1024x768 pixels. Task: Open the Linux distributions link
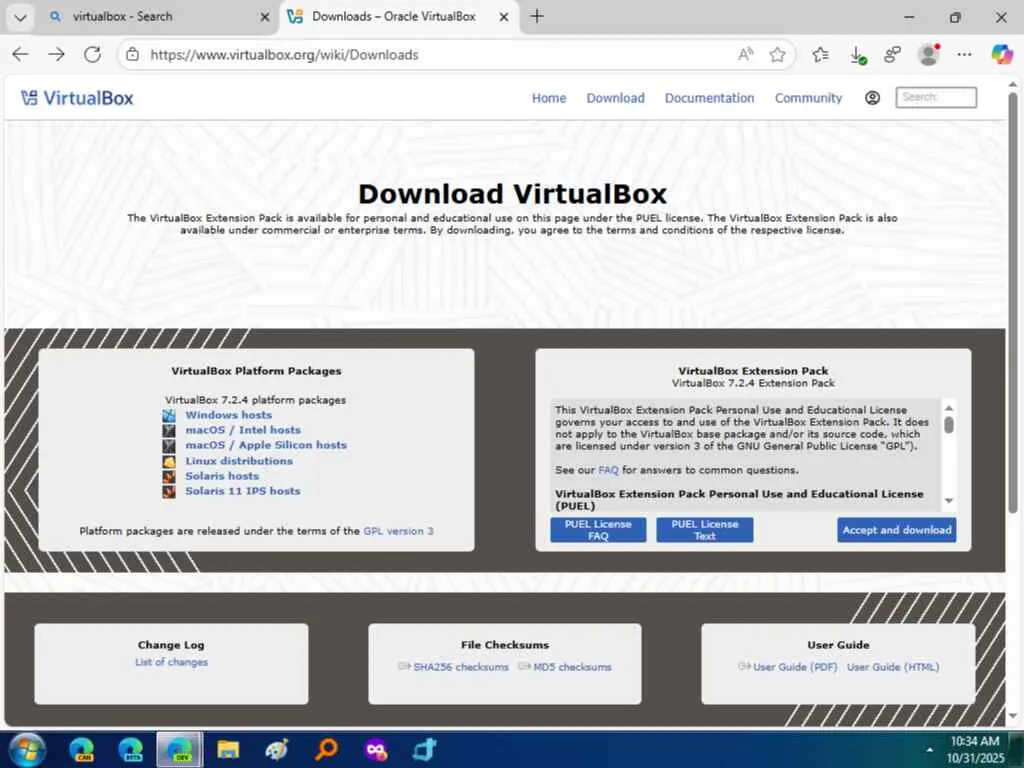tap(239, 460)
